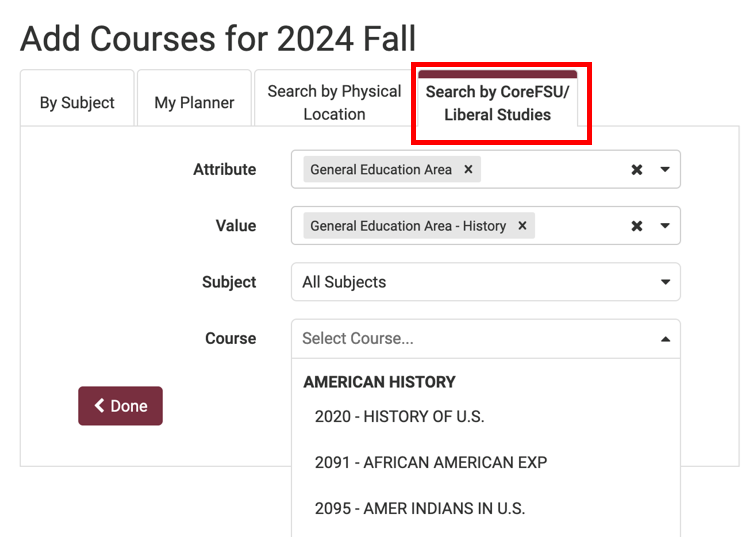Open the My Planner tab
Image resolution: width=756 pixels, height=541 pixels.
194,102
